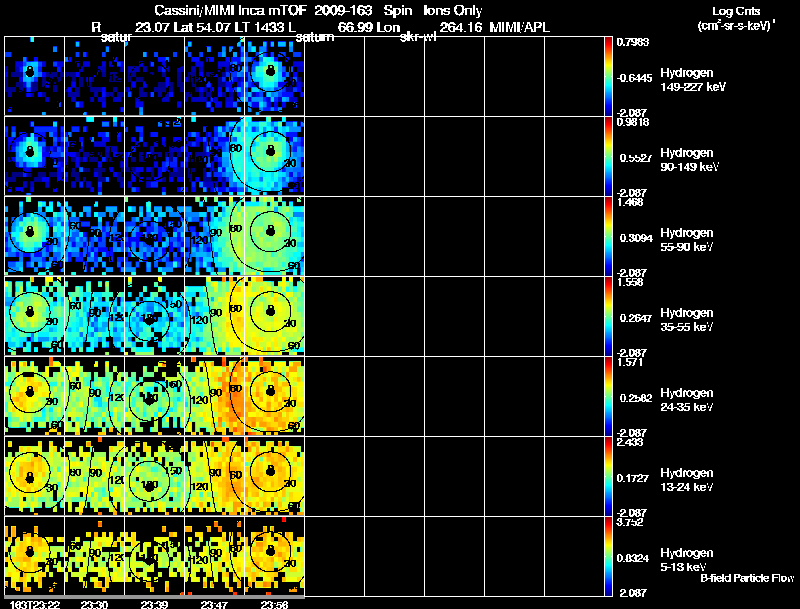Select the 23:30 image in 55-90 keV row
This screenshot has height=609, width=800.
94,236
